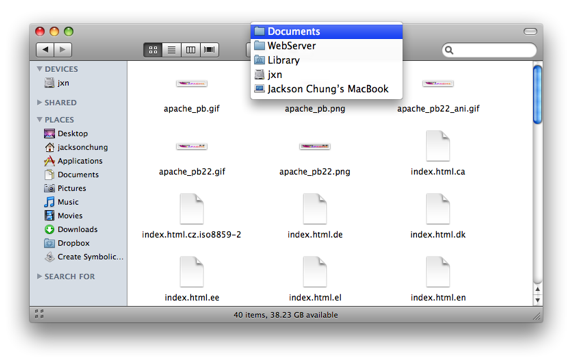Viewport: 580px width, 363px height.
Task: Select the index.html.ca file icon
Action: point(438,146)
